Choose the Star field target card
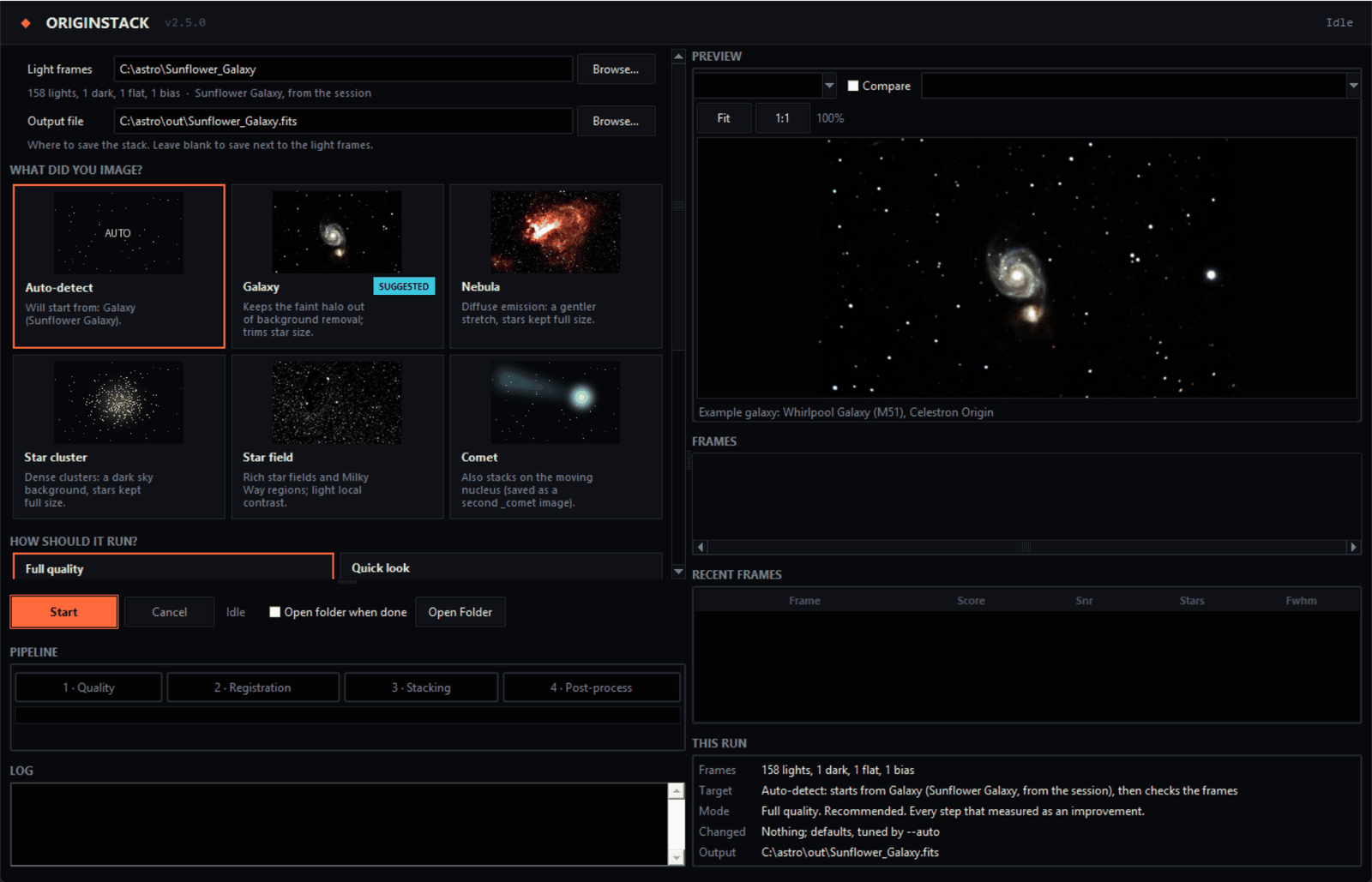This screenshot has height=882, width=1372. click(337, 436)
